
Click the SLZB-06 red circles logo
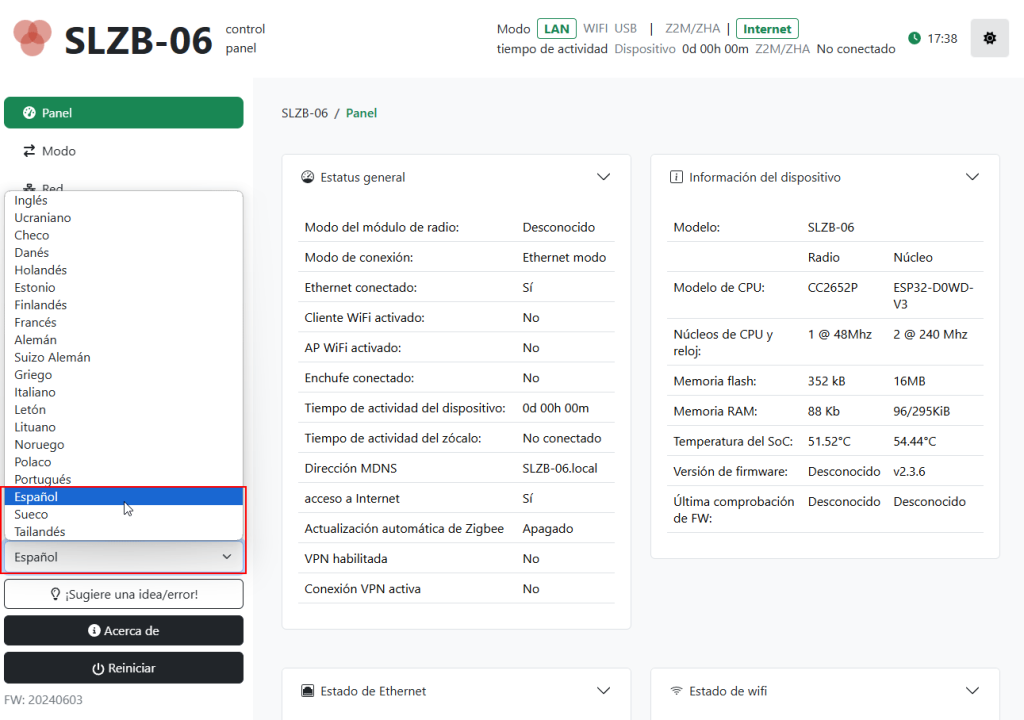[x=32, y=38]
